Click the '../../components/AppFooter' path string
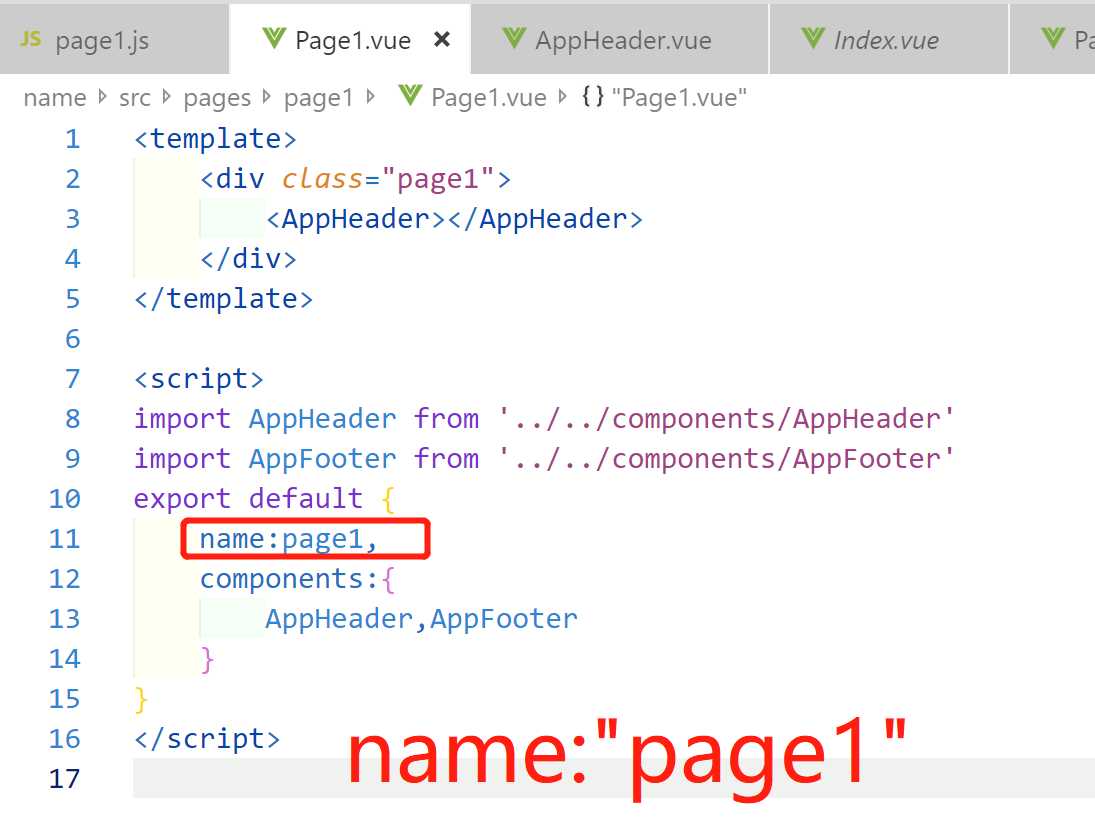The image size is (1095, 838). (726, 459)
